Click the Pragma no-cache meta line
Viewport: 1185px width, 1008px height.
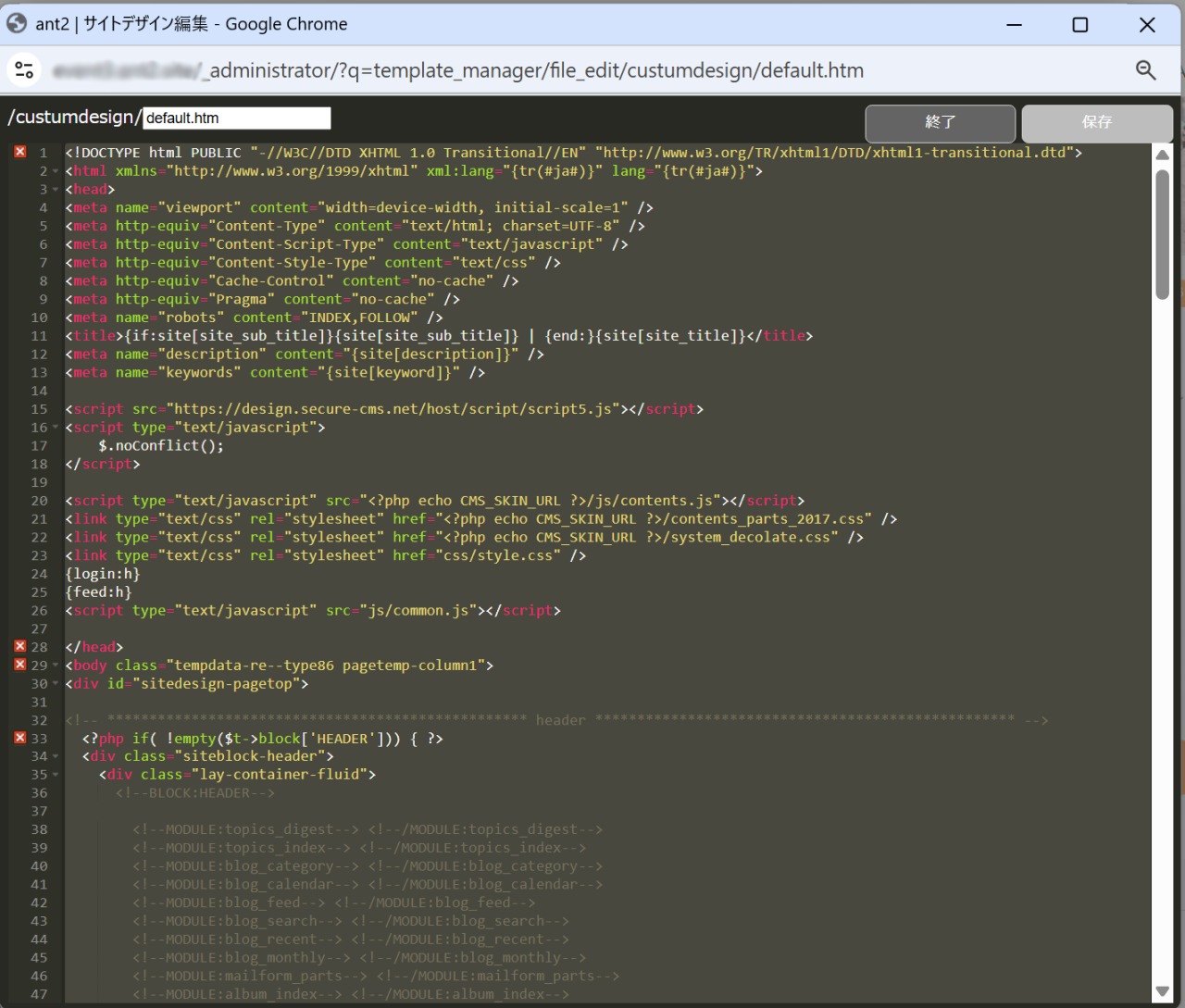(x=262, y=299)
